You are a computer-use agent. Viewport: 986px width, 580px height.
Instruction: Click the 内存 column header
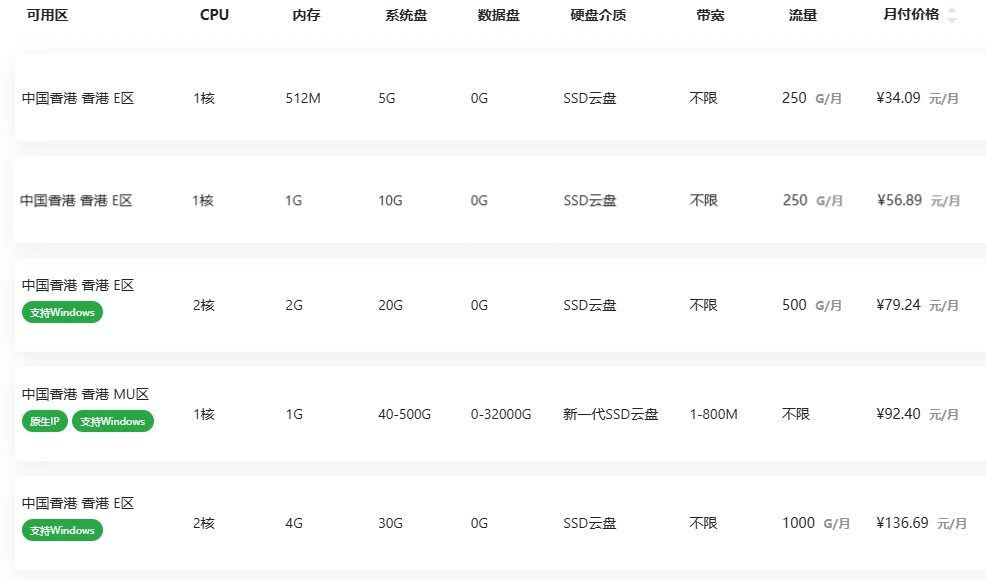tap(306, 15)
